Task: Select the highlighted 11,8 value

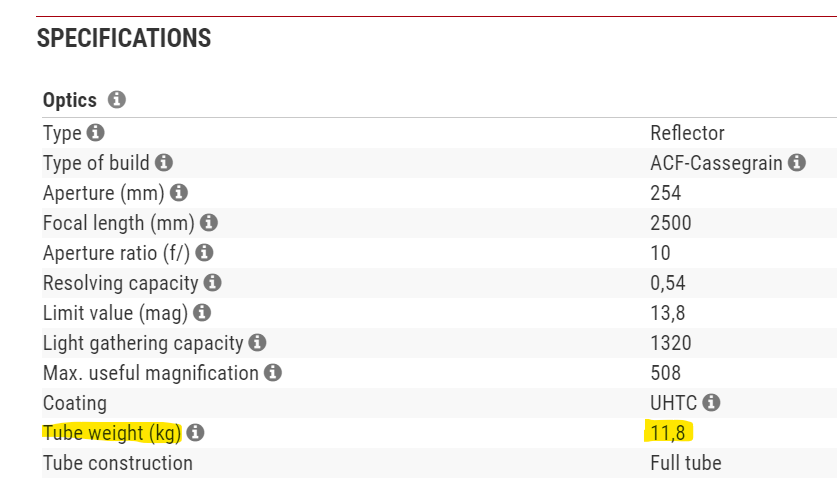Action: [x=667, y=433]
